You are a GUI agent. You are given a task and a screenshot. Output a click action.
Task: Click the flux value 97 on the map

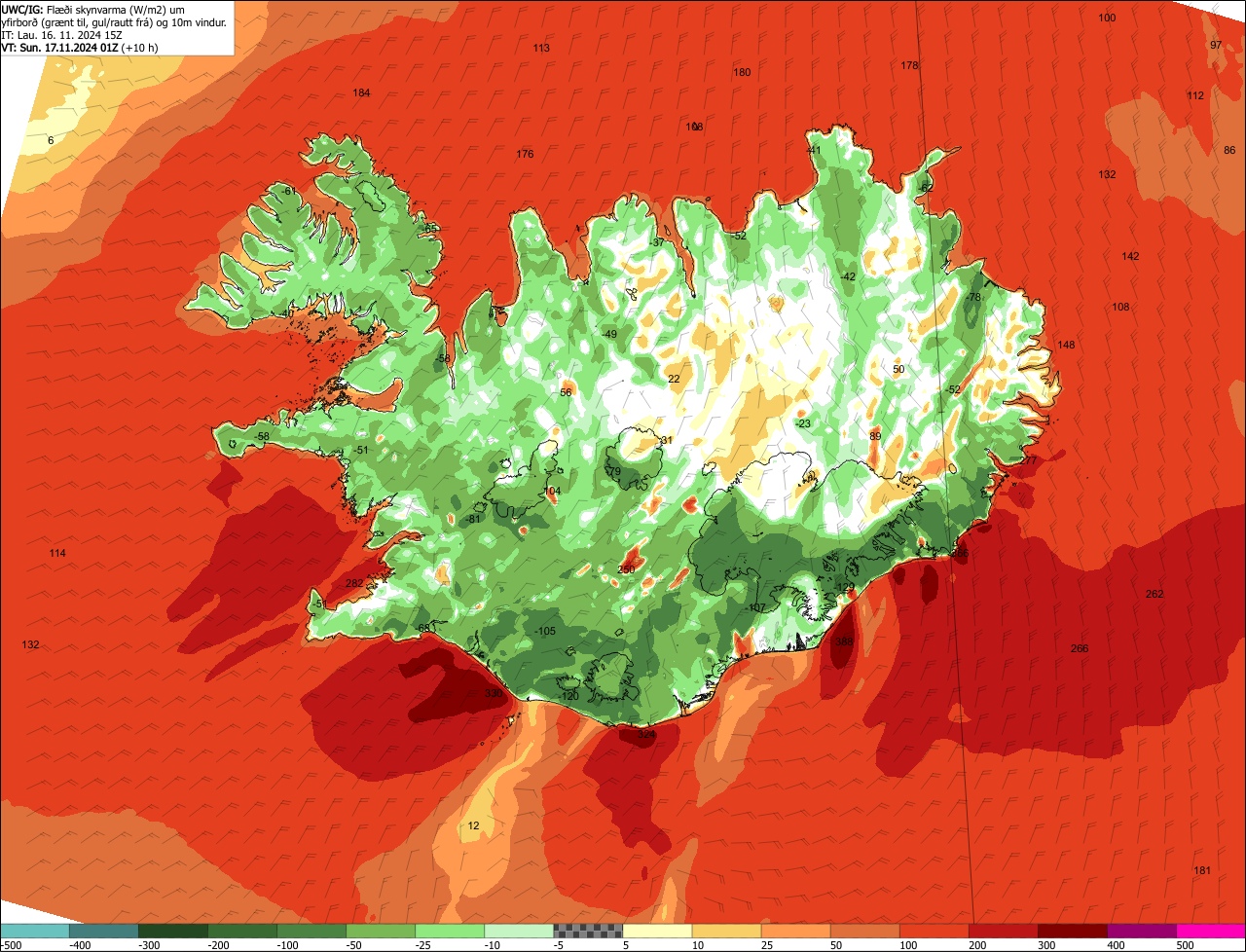(x=1215, y=45)
